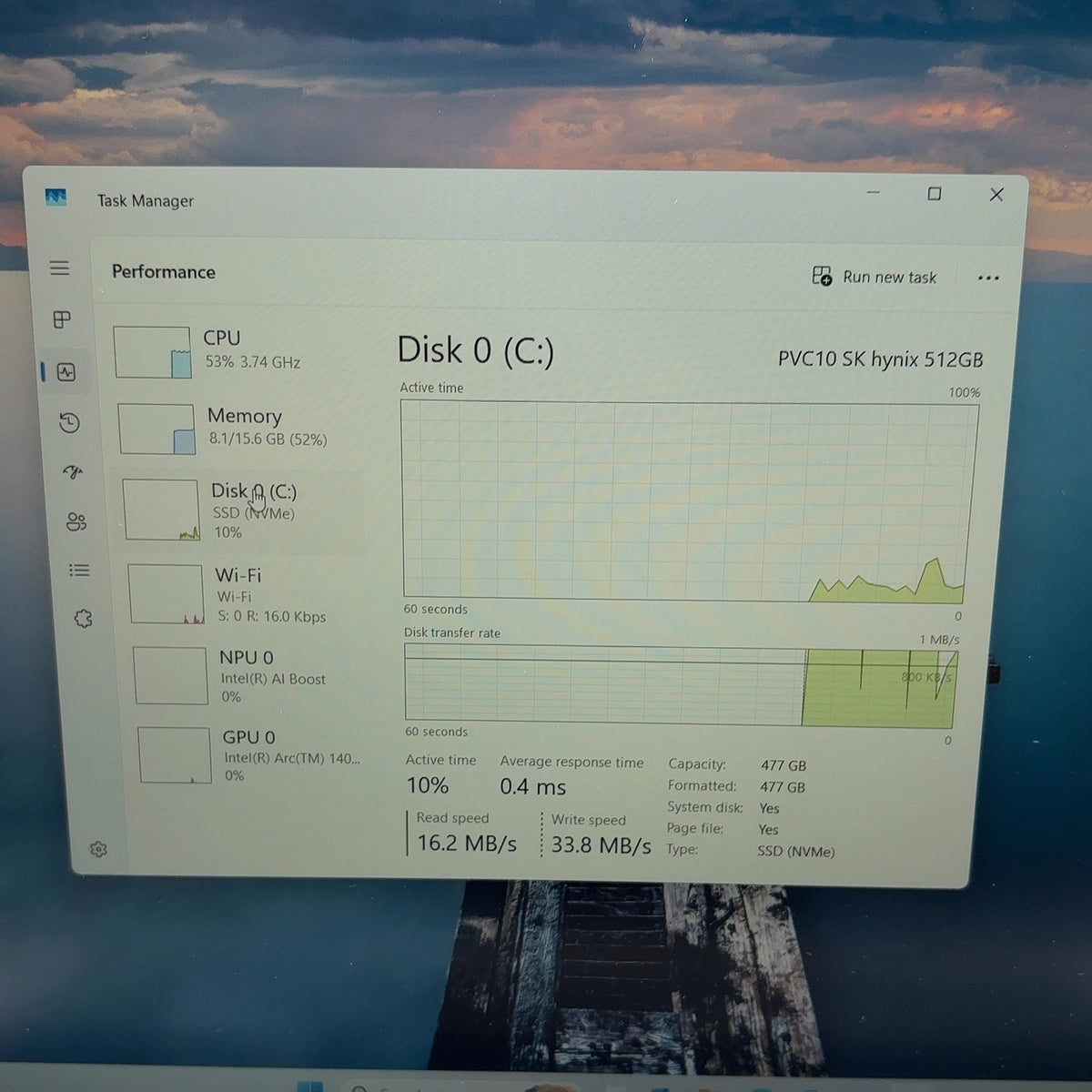Click the Disk 0 (C:) heading
This screenshot has width=1092, height=1092.
click(x=475, y=350)
